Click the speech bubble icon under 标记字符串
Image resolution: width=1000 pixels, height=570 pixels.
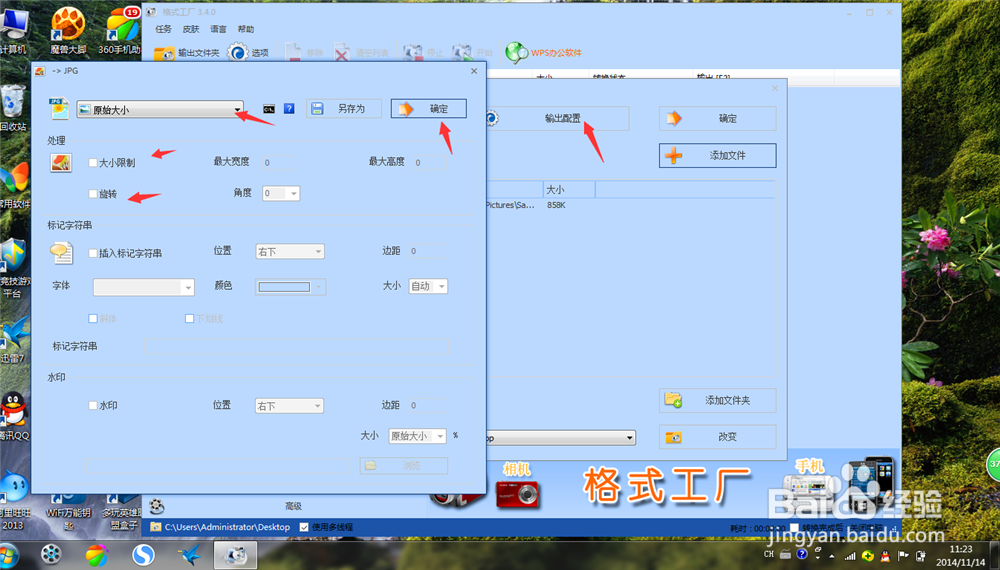click(x=61, y=253)
